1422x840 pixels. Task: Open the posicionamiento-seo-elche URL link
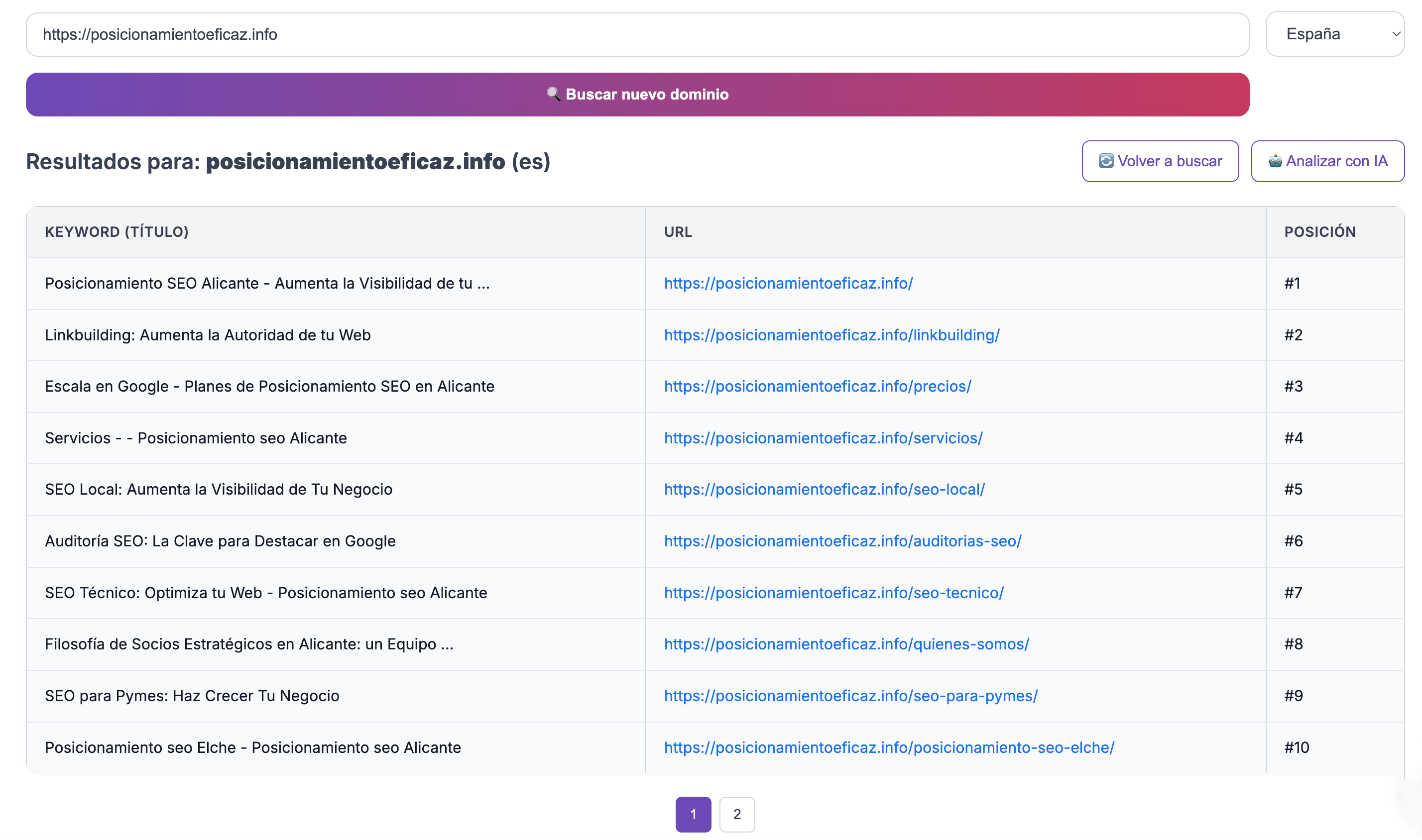click(x=888, y=746)
